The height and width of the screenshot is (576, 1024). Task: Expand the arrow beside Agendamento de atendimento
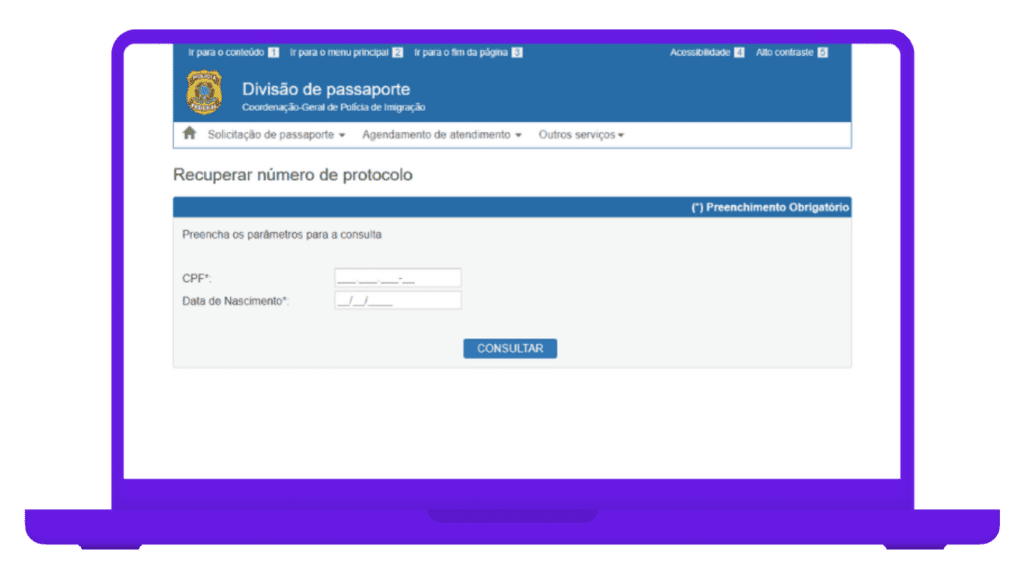(518, 135)
